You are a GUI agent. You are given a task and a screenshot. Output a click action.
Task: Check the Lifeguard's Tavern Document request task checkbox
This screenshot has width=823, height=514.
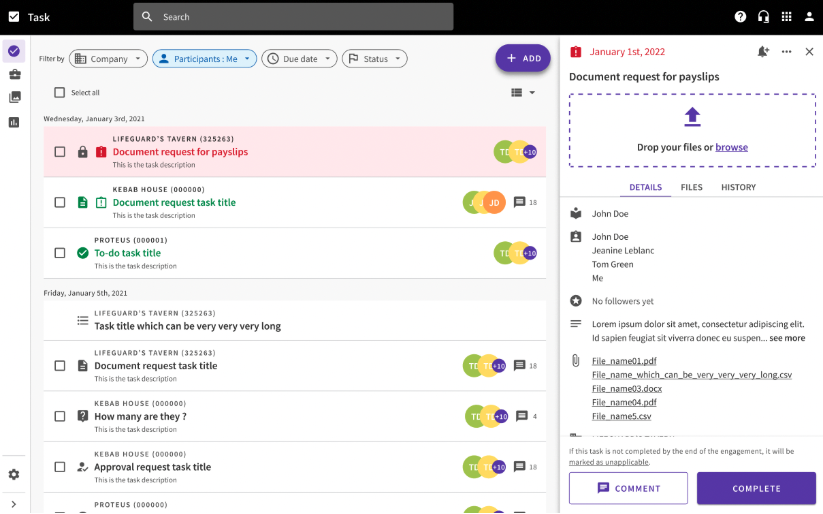coord(60,366)
